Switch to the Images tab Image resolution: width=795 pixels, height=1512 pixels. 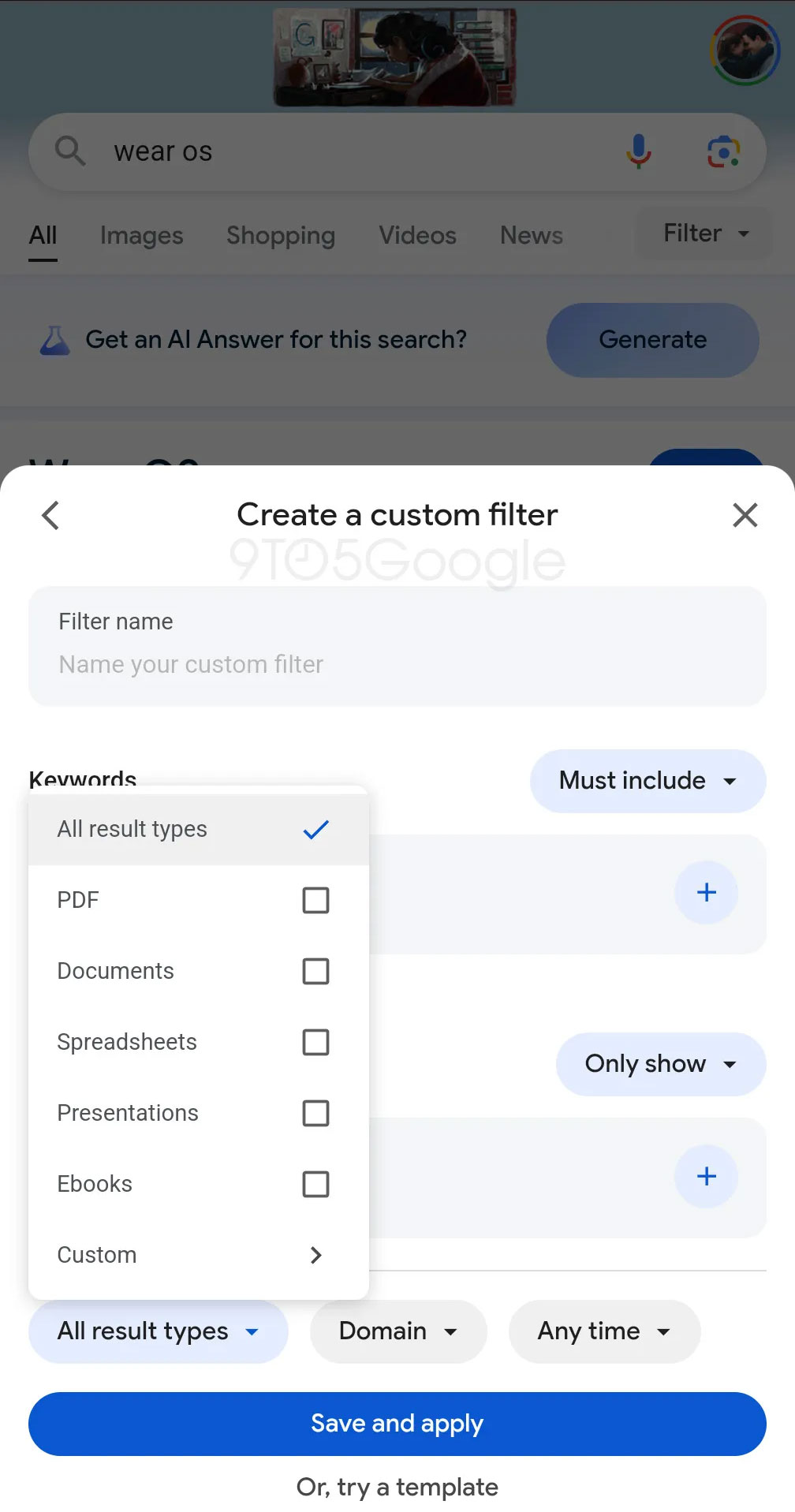click(141, 235)
